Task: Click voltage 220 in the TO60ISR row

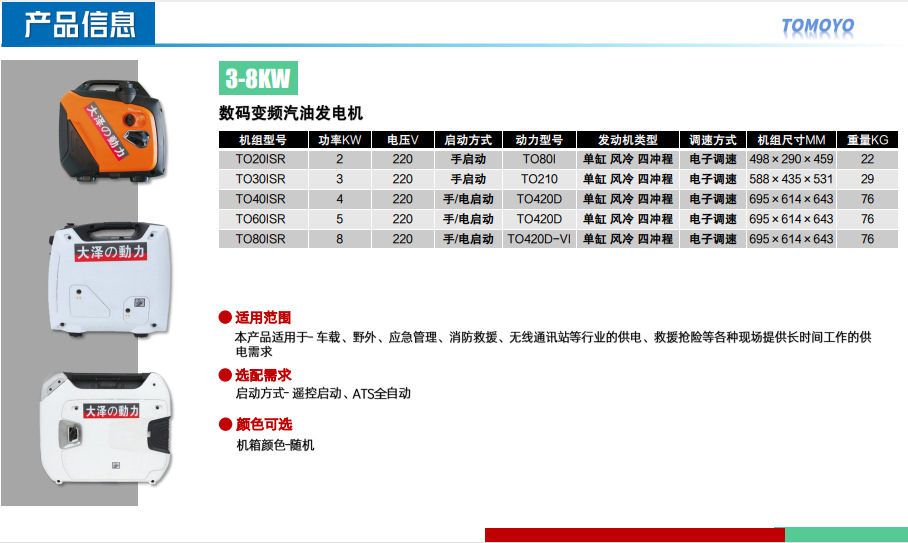Action: point(402,219)
